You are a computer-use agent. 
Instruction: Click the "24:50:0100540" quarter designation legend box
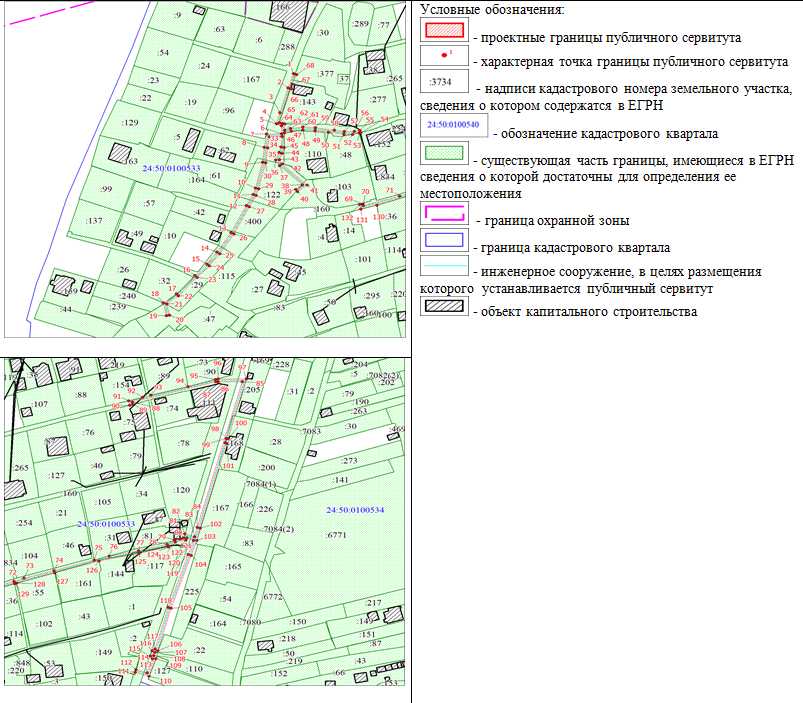click(454, 125)
